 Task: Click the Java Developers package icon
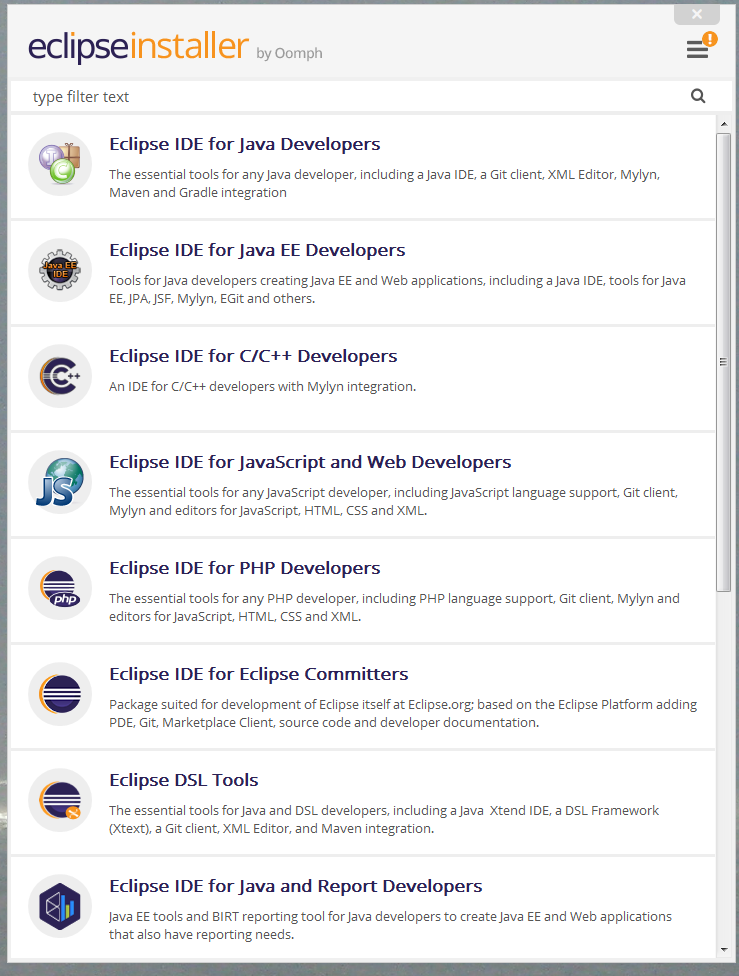coord(60,164)
